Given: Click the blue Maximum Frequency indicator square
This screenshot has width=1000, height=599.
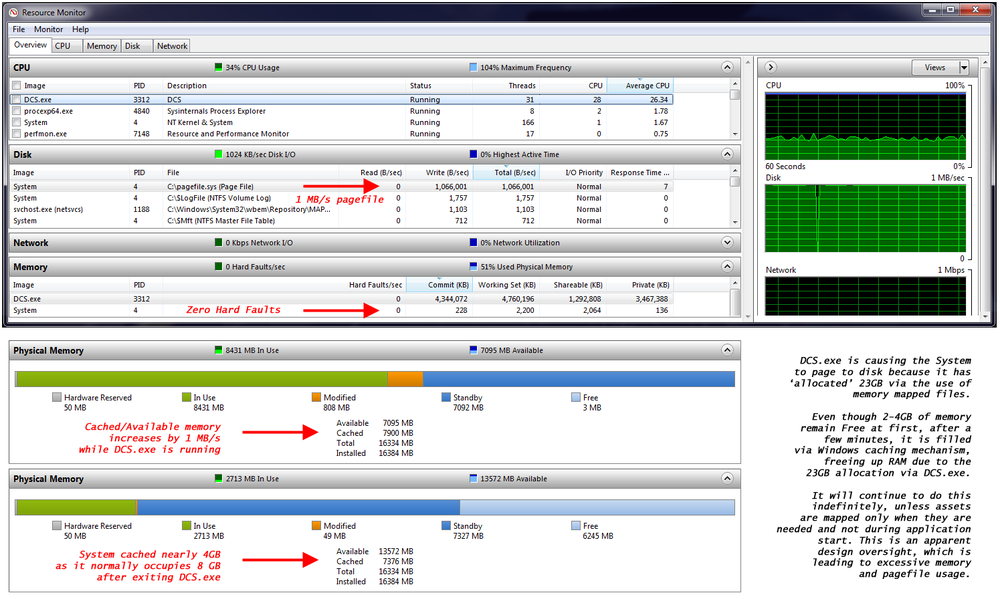Looking at the screenshot, I should (473, 67).
